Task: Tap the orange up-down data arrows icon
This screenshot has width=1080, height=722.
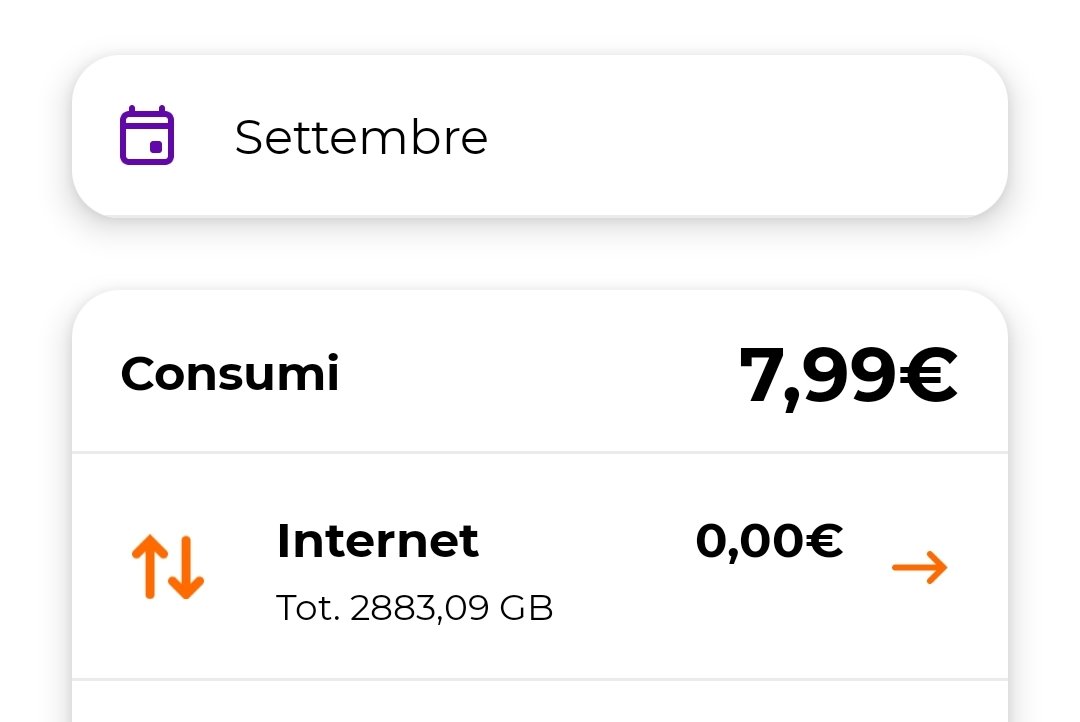Action: pos(167,567)
